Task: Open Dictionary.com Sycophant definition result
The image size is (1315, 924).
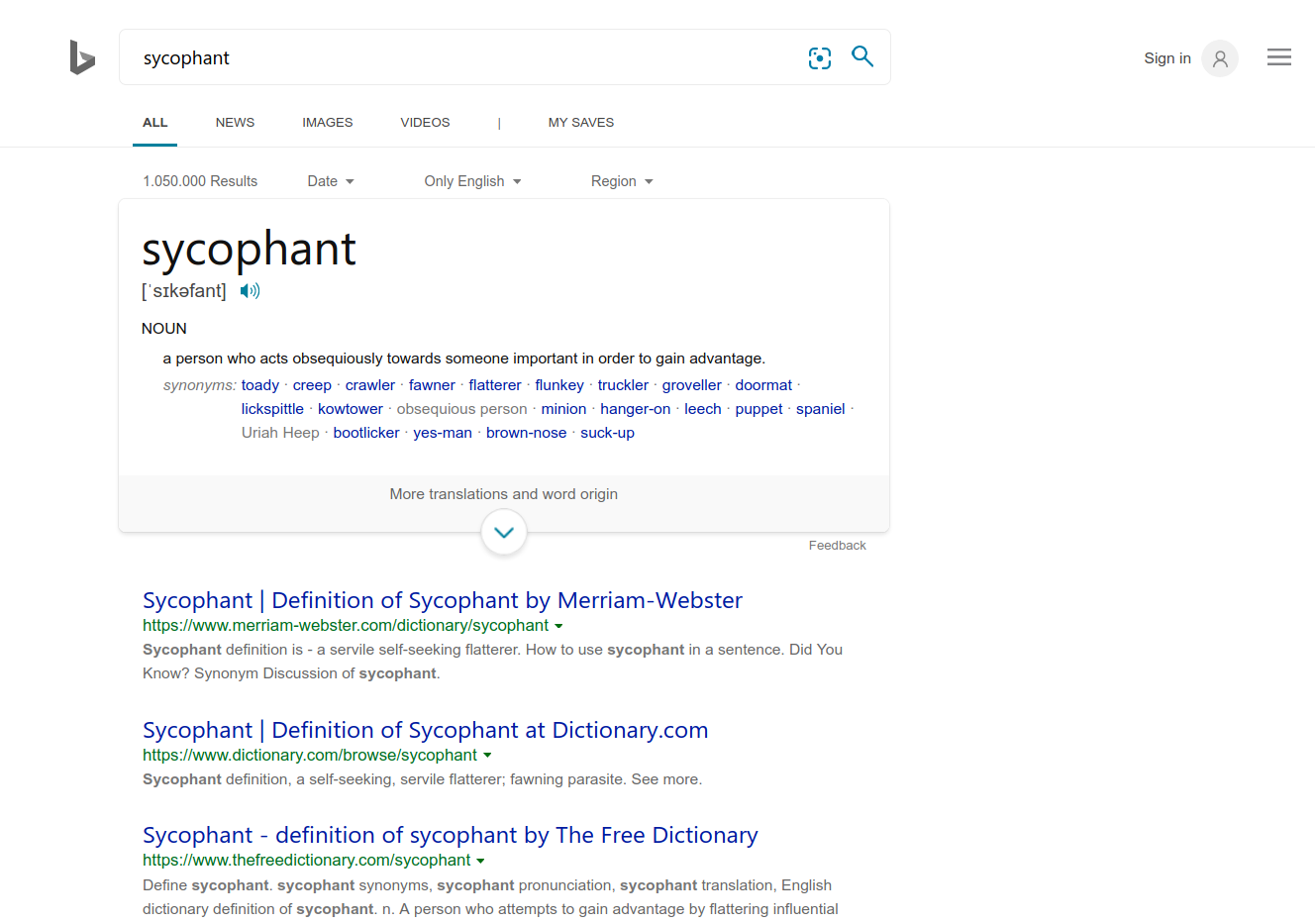Action: coord(426,730)
